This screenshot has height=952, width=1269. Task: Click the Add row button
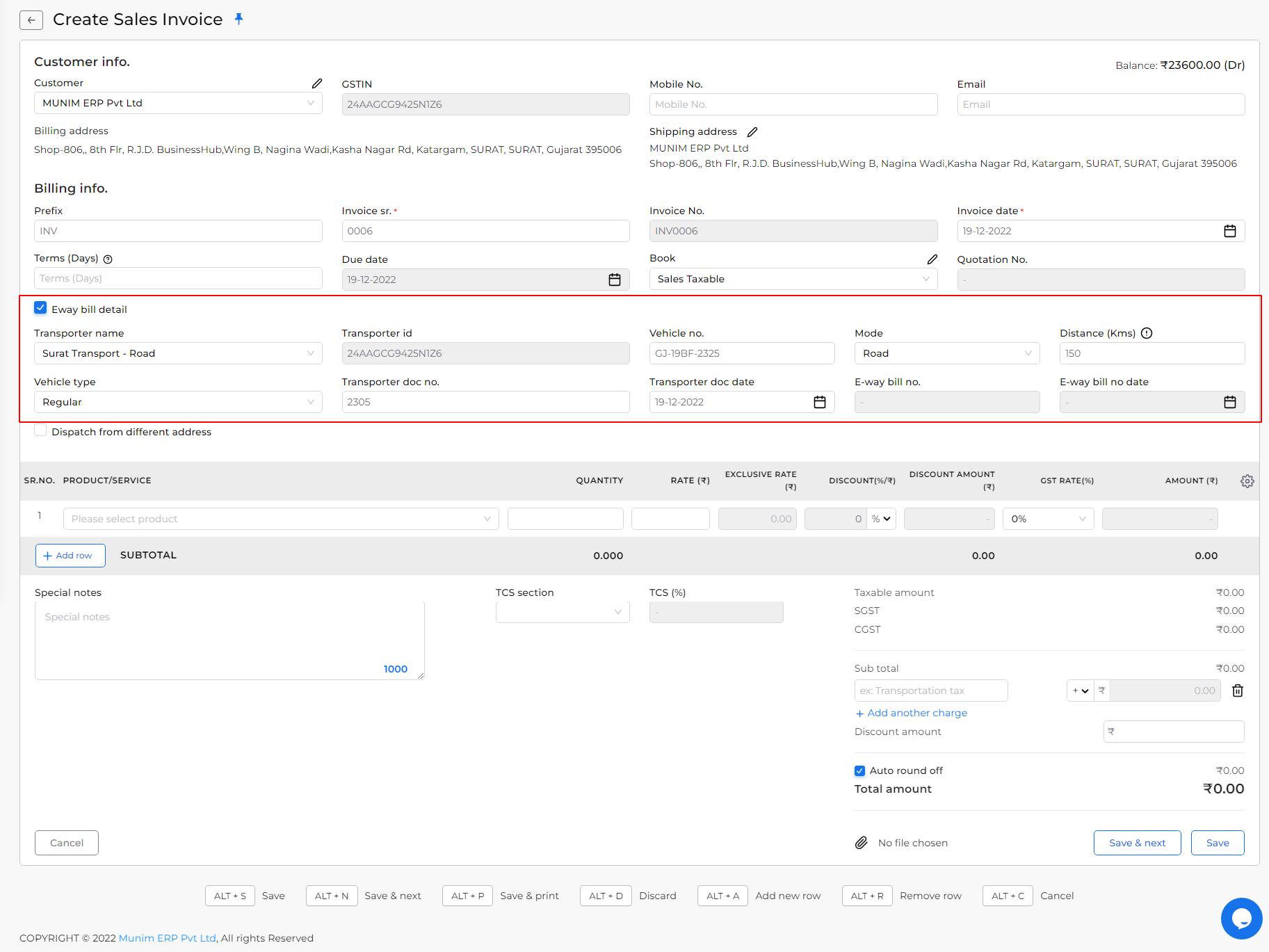pyautogui.click(x=70, y=556)
